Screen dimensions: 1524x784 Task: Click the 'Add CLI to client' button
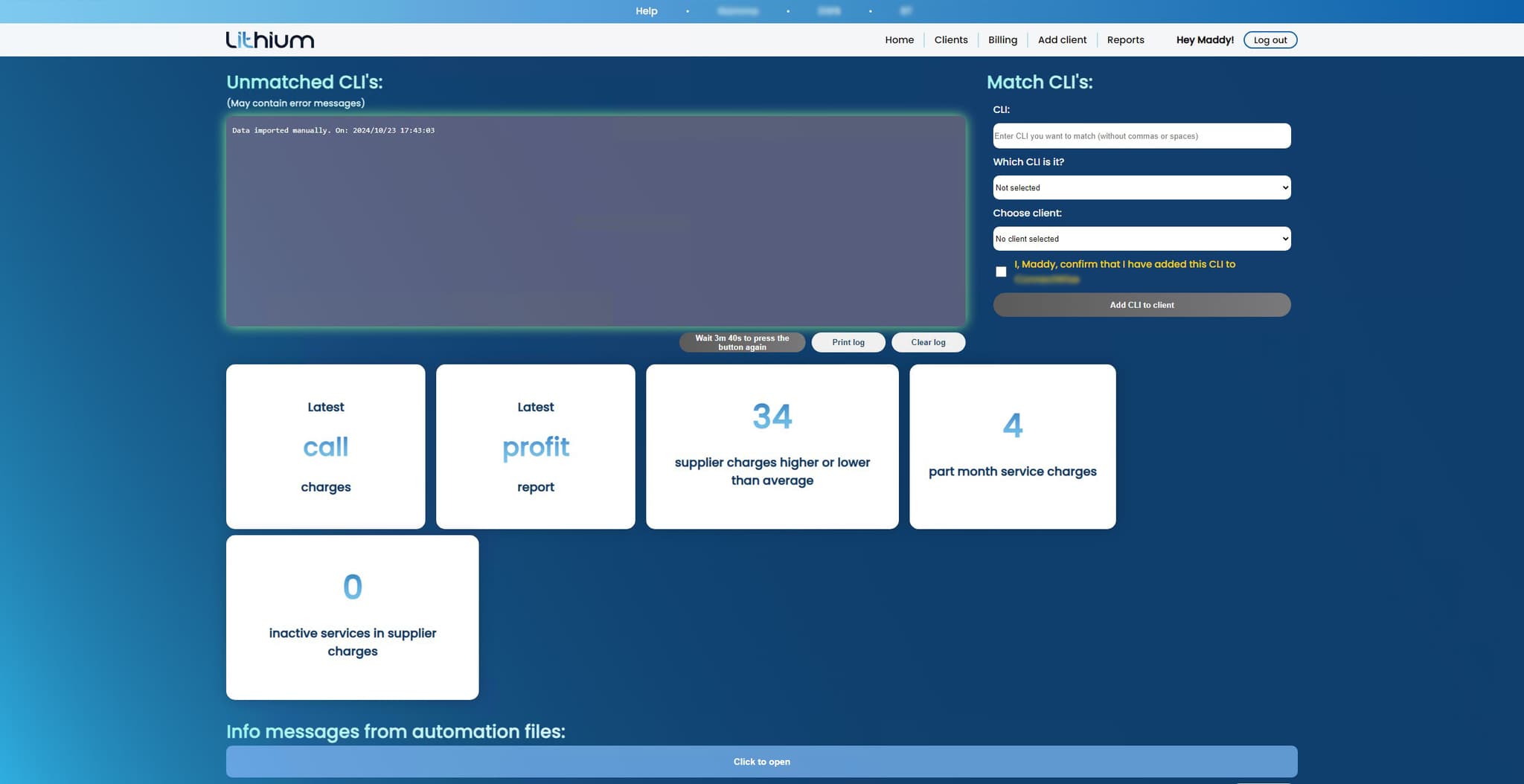coord(1141,305)
